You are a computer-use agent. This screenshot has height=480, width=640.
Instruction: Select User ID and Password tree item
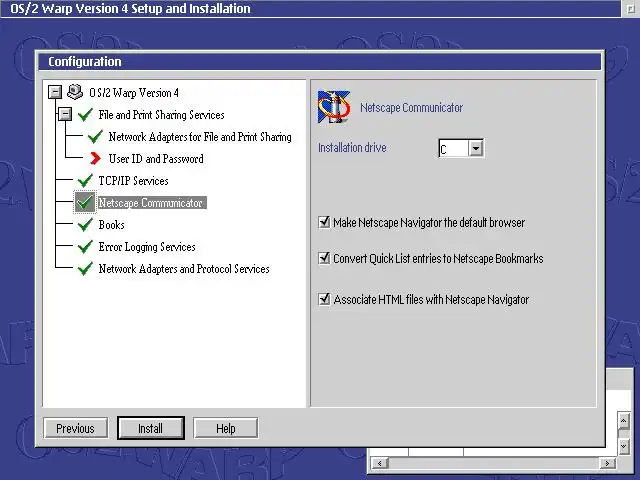156,159
